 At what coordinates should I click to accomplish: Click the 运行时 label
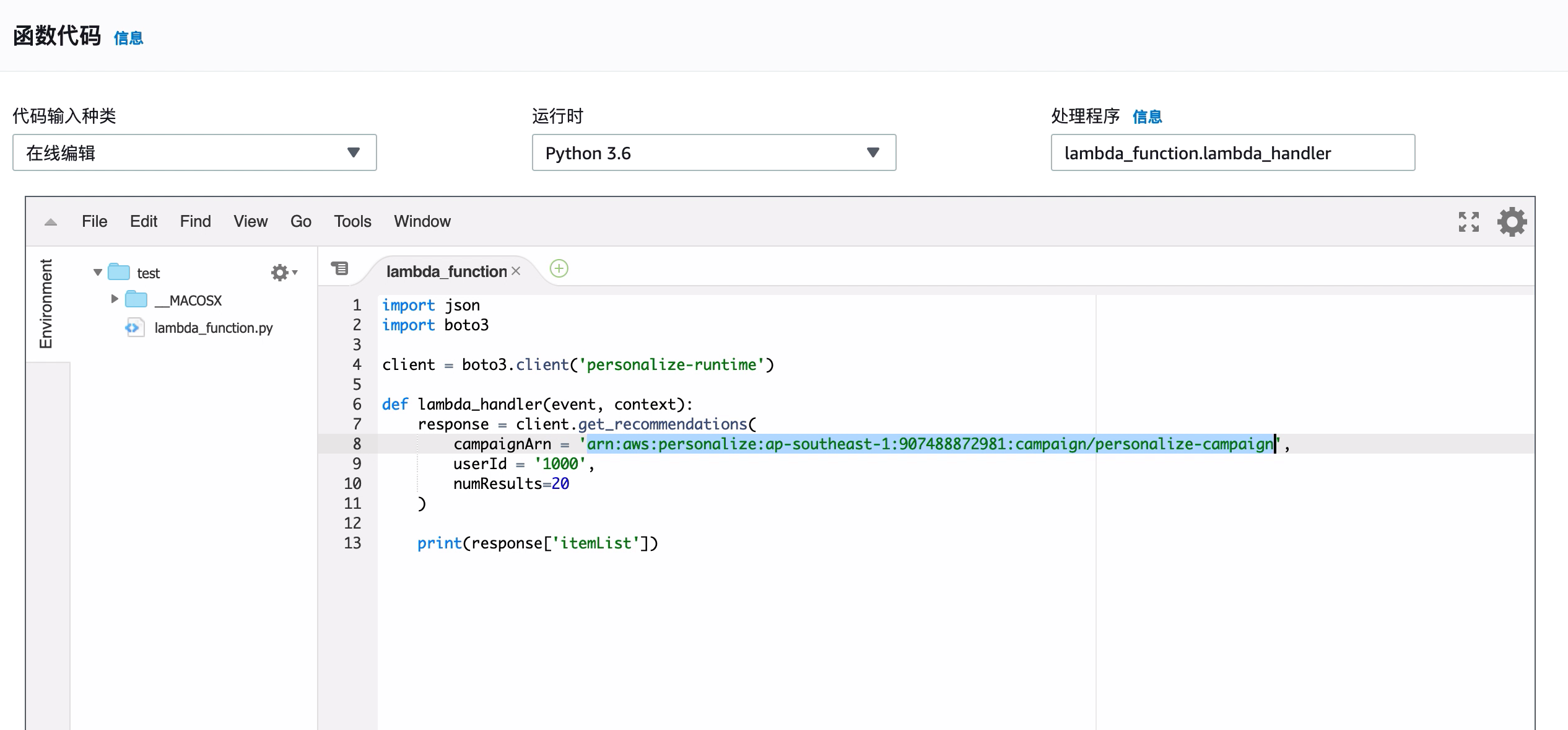pyautogui.click(x=557, y=116)
